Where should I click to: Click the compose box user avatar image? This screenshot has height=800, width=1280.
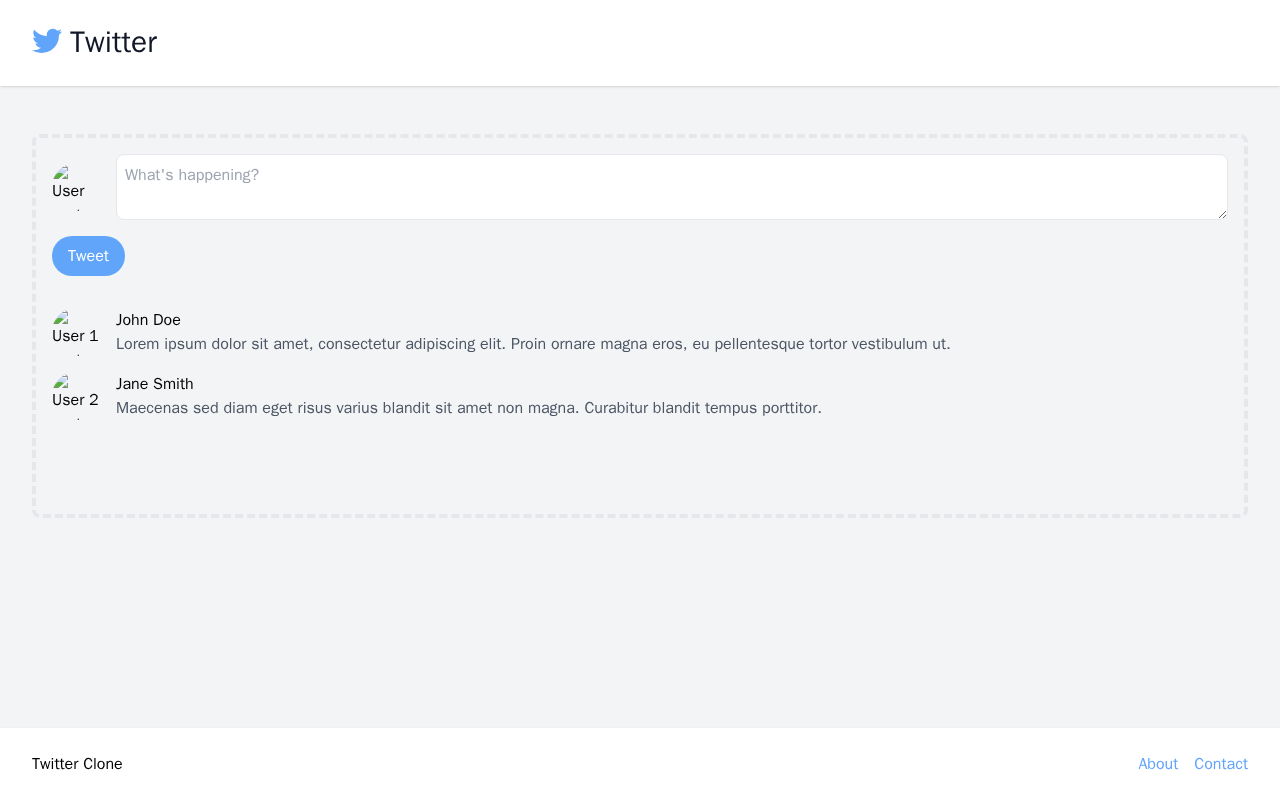(x=76, y=187)
